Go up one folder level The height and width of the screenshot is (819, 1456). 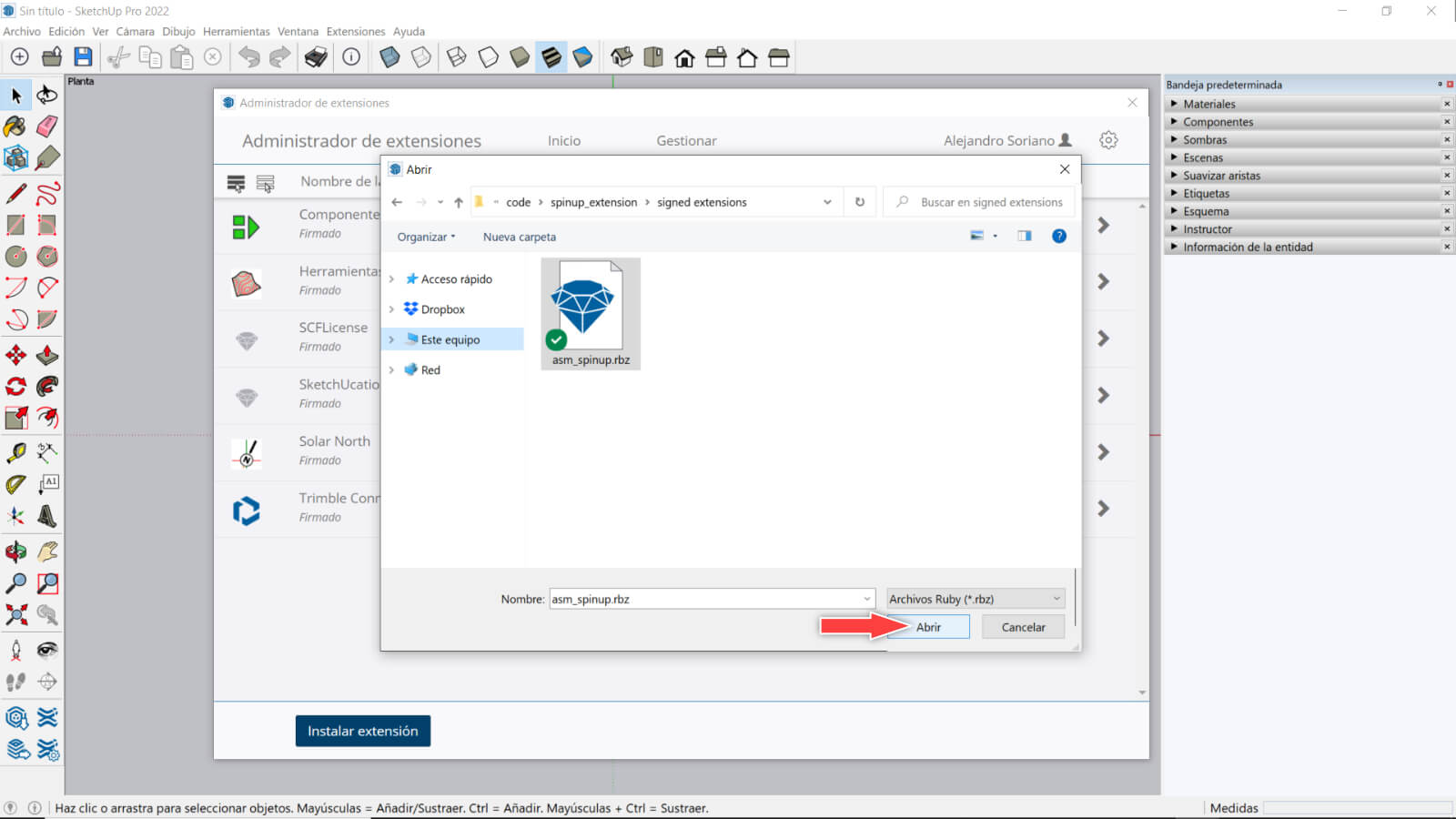tap(458, 202)
